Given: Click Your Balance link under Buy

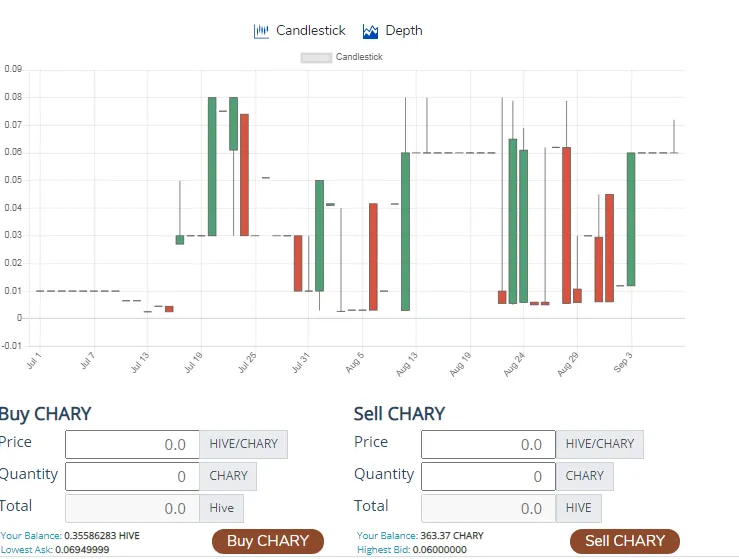Looking at the screenshot, I should point(31,536).
